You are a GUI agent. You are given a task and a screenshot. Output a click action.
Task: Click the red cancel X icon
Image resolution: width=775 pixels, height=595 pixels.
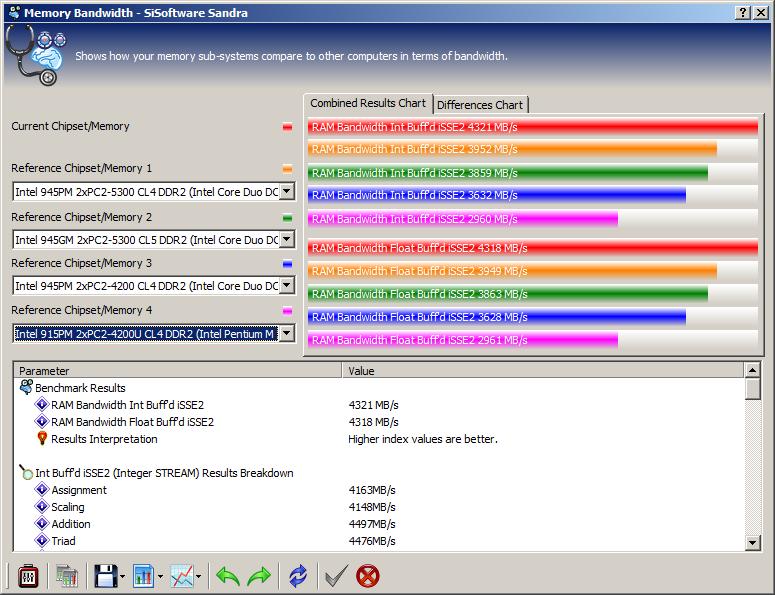pyautogui.click(x=368, y=576)
